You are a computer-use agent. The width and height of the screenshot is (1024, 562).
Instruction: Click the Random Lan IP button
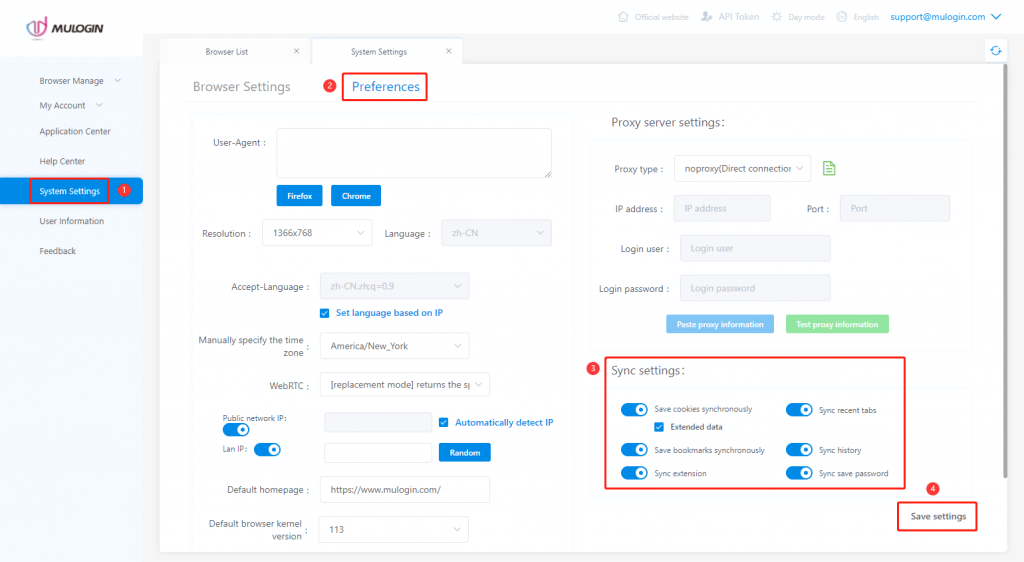pos(464,452)
